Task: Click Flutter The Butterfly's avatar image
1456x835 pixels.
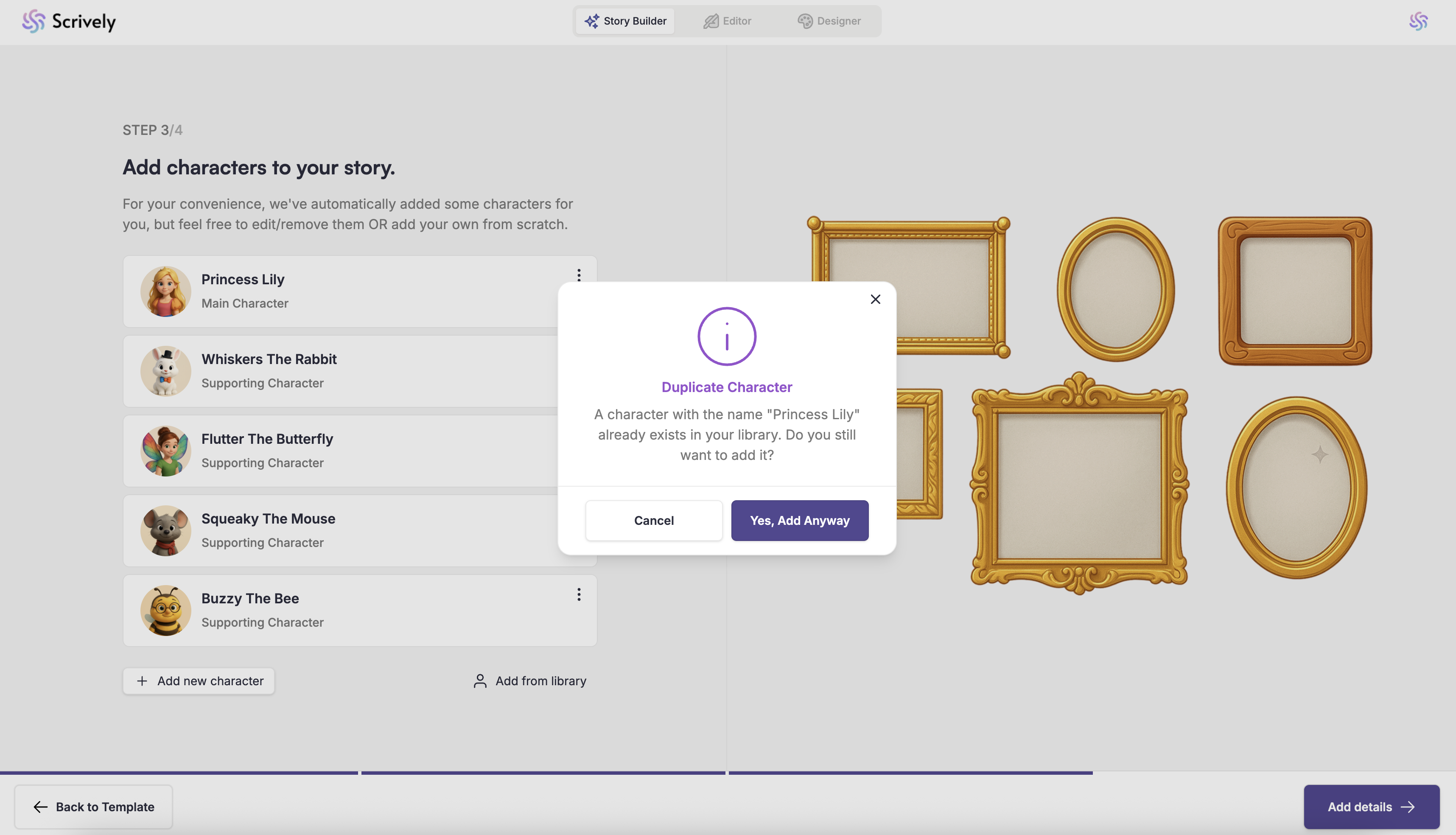Action: [x=166, y=451]
